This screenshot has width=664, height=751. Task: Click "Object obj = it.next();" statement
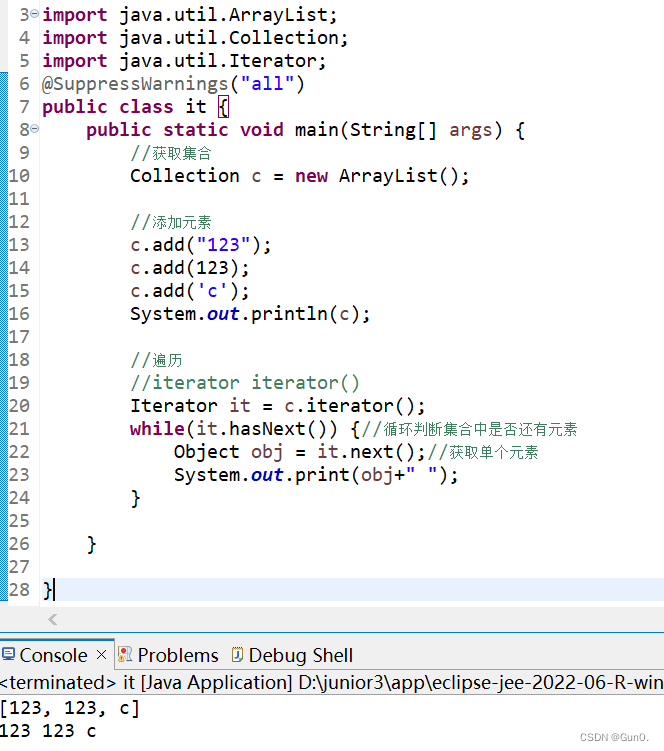coord(299,452)
